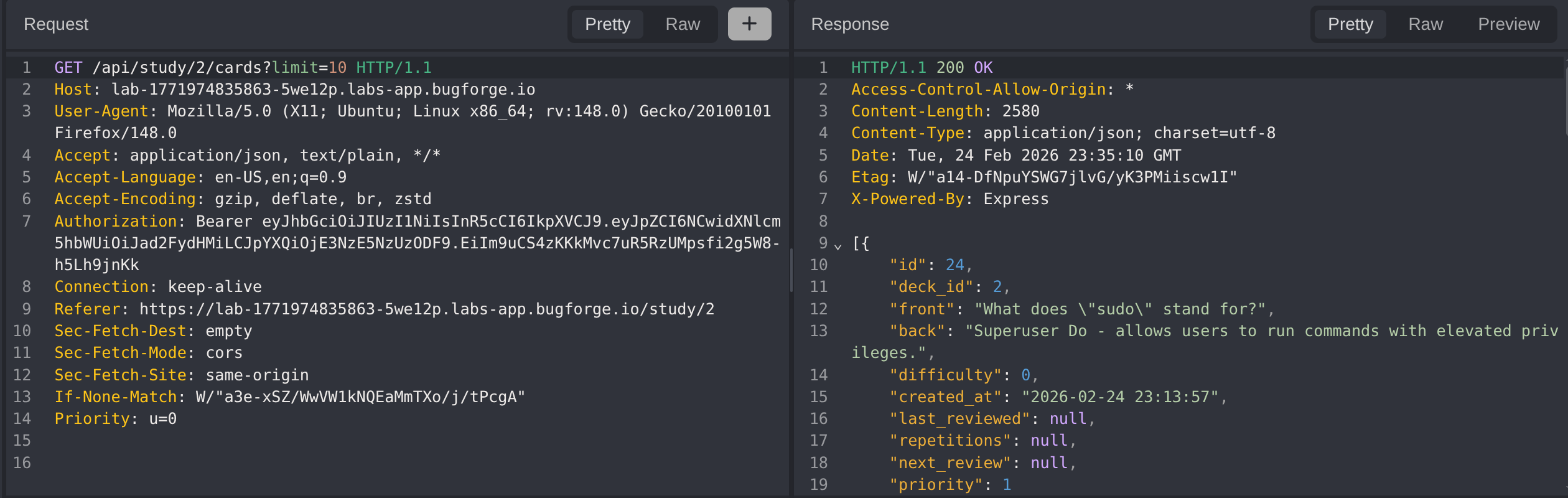Click the divider handle between Request and Response
Image resolution: width=1568 pixels, height=498 pixels.
[x=791, y=271]
